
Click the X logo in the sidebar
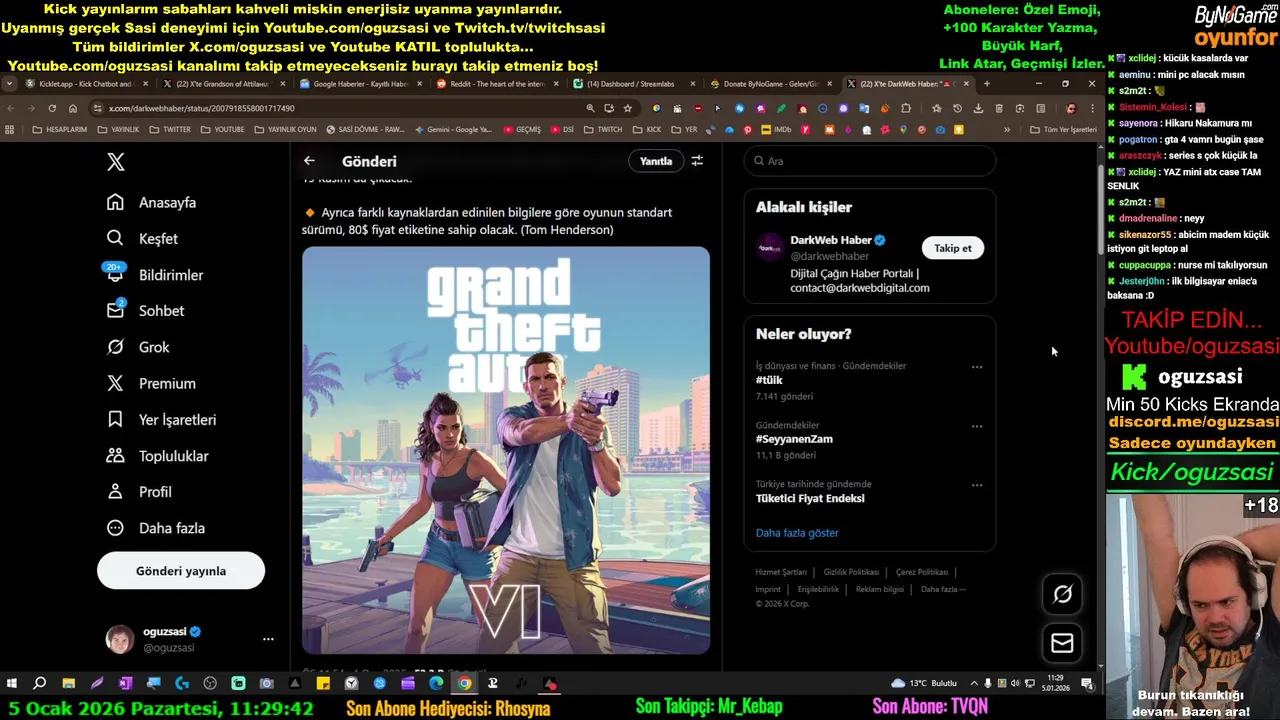click(116, 162)
